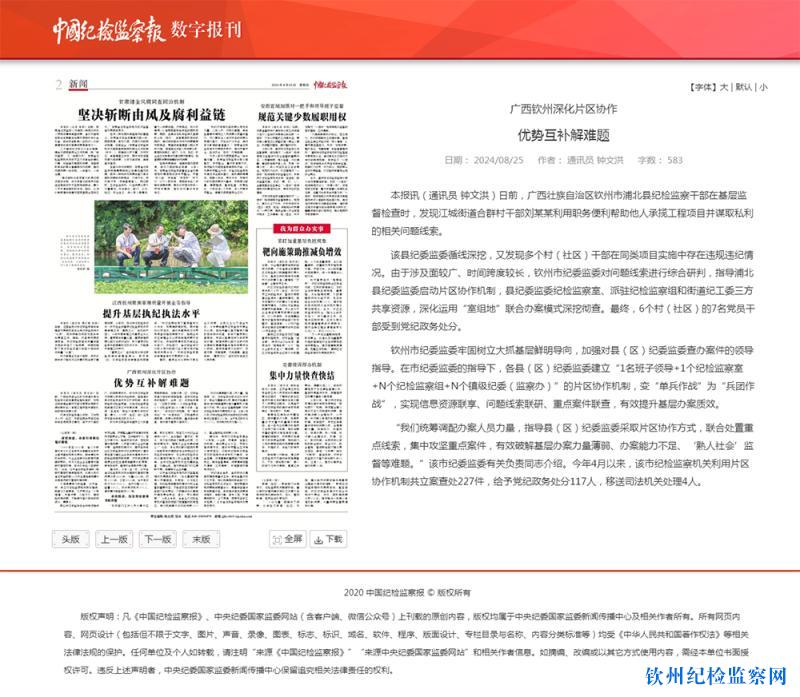The image size is (800, 697).
Task: Click the photo of four people crouching outdoors
Action: (171, 247)
